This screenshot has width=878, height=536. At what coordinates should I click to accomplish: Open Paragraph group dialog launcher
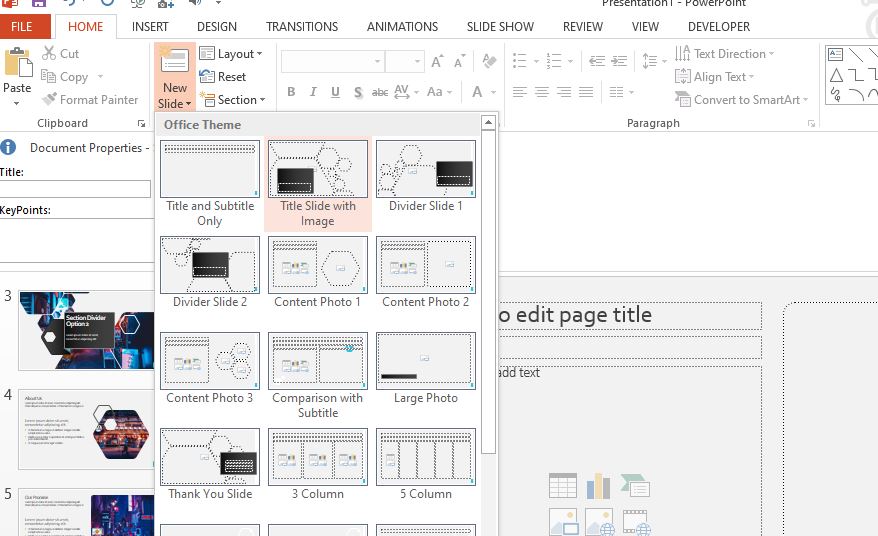[x=811, y=124]
